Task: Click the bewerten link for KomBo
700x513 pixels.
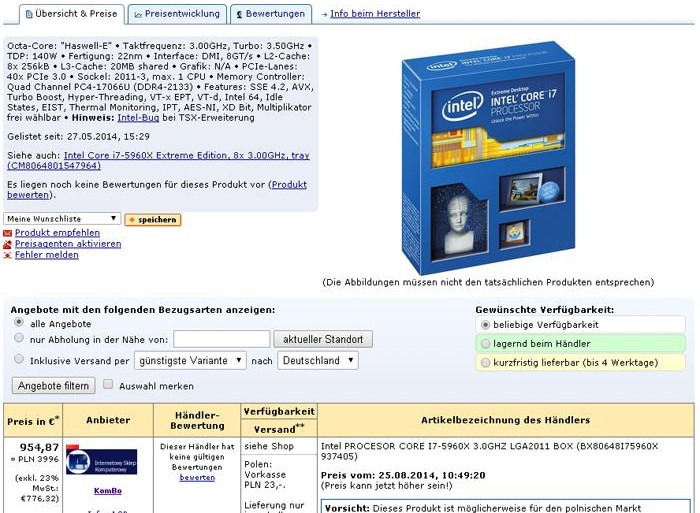Action: (197, 478)
